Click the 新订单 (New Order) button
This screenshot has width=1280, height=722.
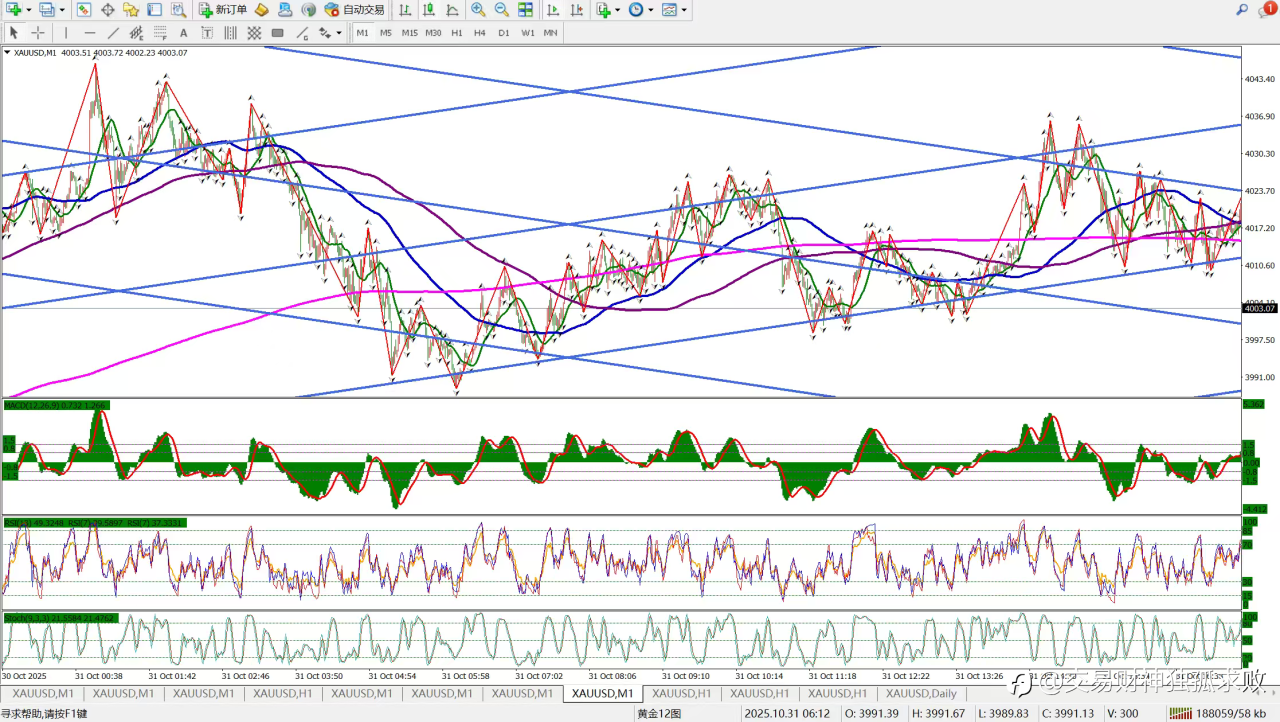(222, 10)
